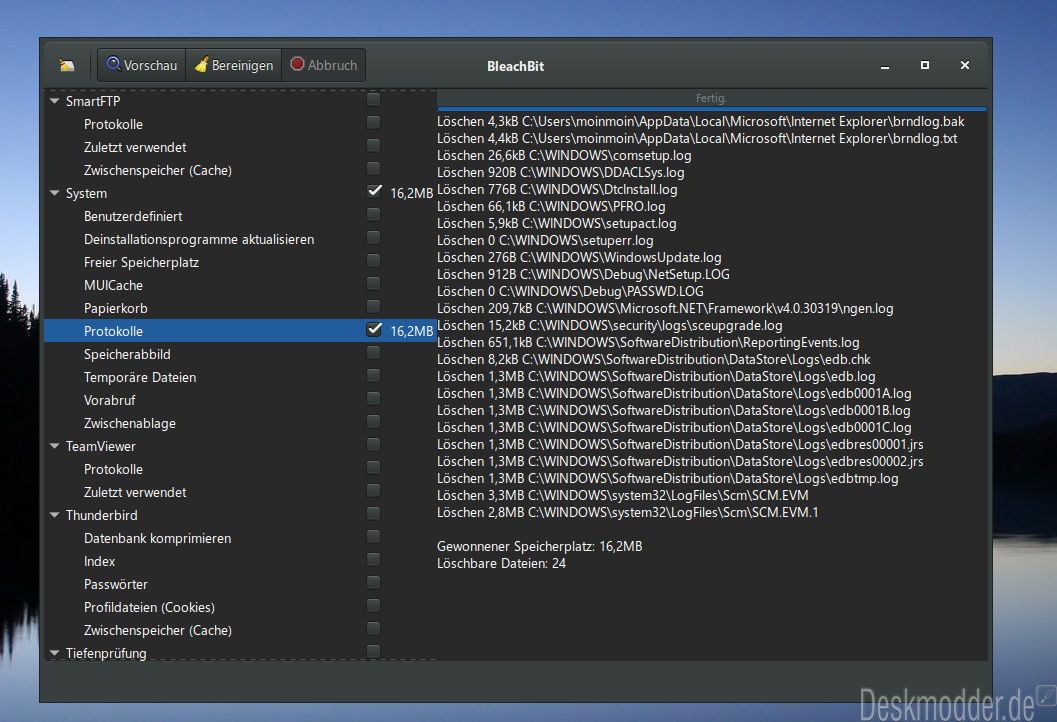Open the BleachBit application menu icon
Viewport: 1057px width, 722px height.
pyautogui.click(x=67, y=65)
